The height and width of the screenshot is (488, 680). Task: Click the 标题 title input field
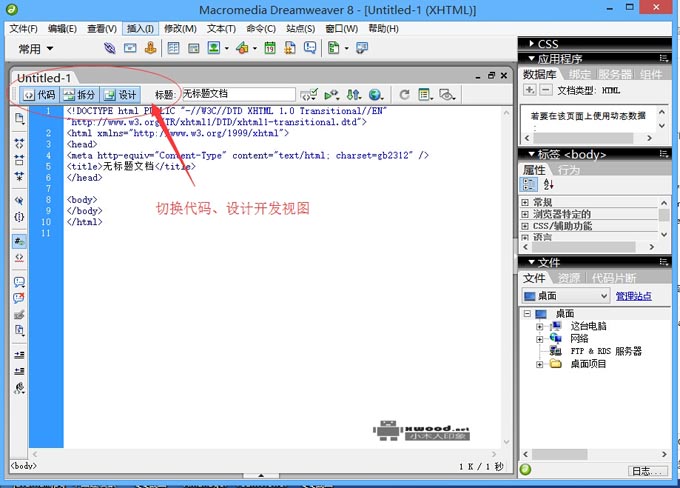(x=239, y=94)
